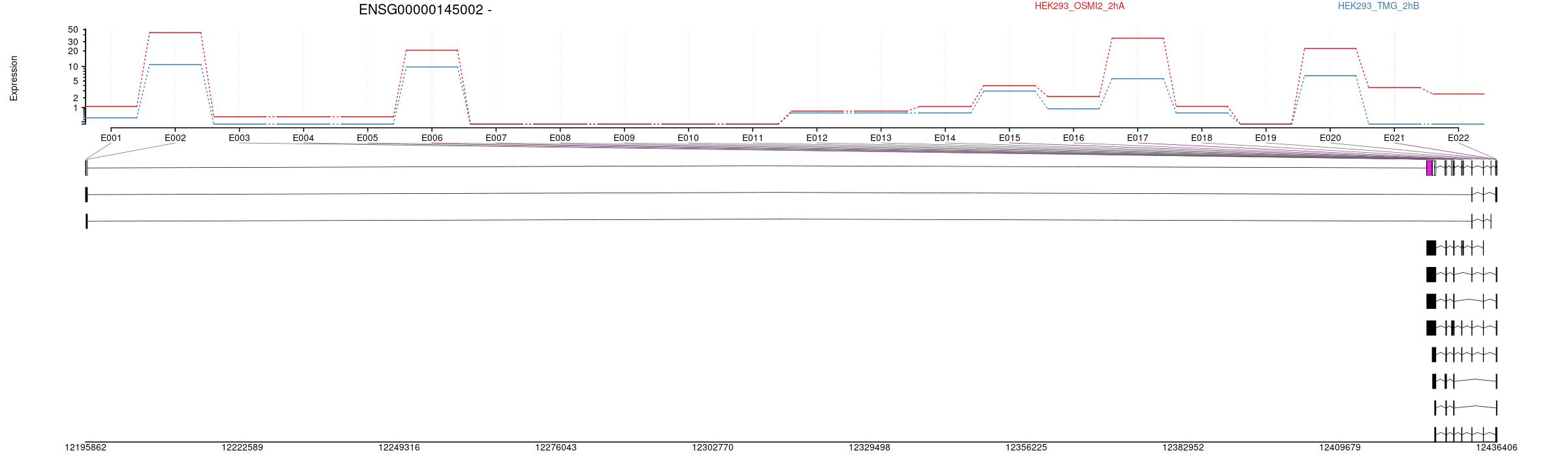Click the red expression peak above E002
This screenshot has width=1568, height=457.
tap(175, 33)
